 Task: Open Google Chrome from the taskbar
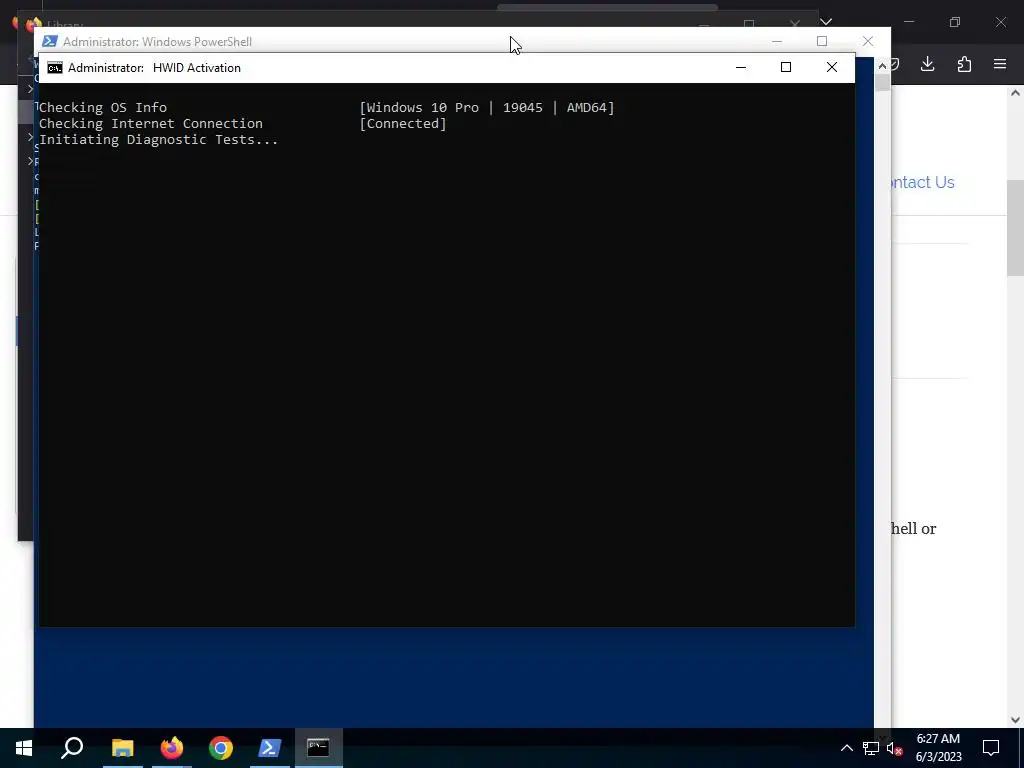221,748
